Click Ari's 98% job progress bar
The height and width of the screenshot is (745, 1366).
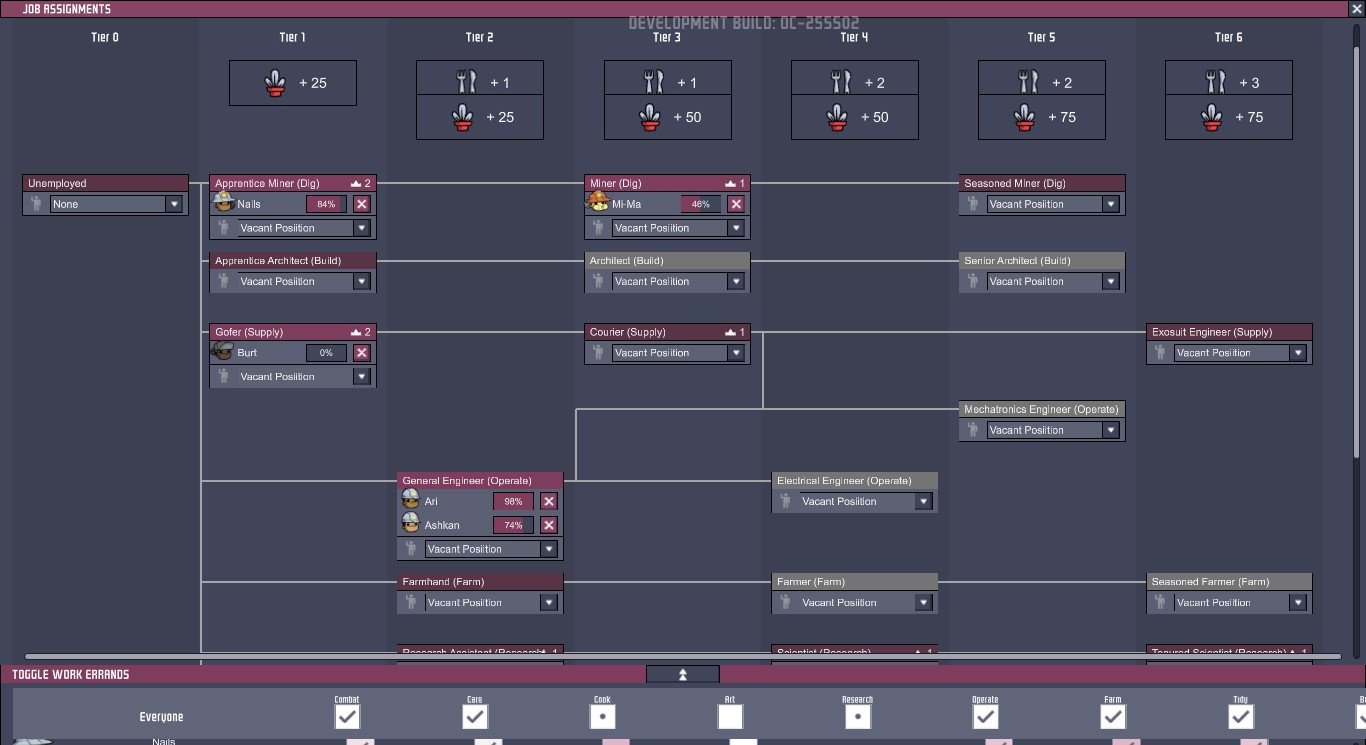tap(513, 502)
